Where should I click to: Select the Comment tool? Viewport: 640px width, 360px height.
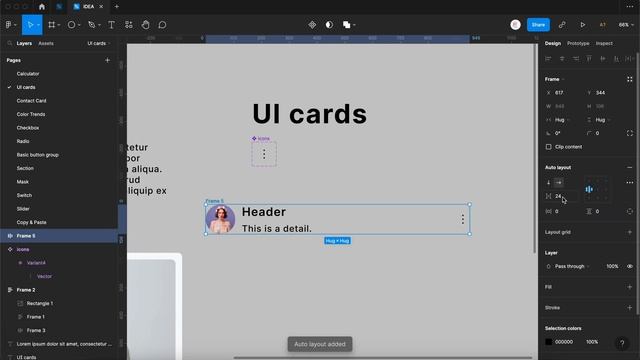[162, 25]
